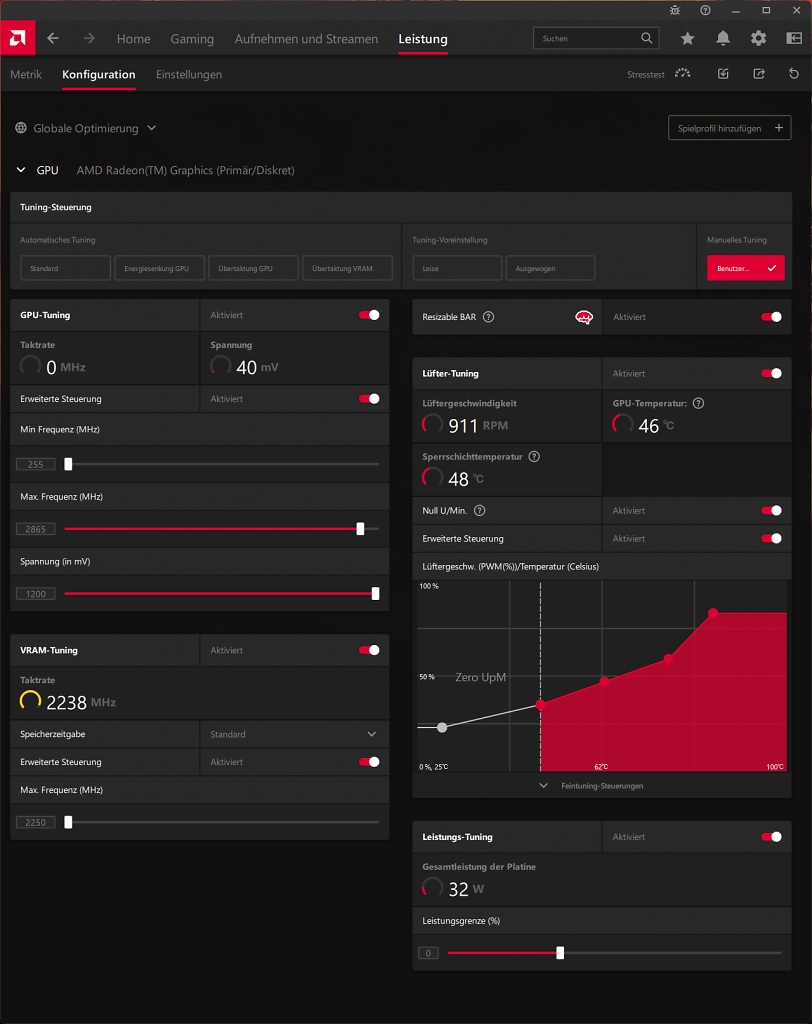The image size is (812, 1024).
Task: Expand Feintuning-Steuerungen
Action: coord(593,786)
